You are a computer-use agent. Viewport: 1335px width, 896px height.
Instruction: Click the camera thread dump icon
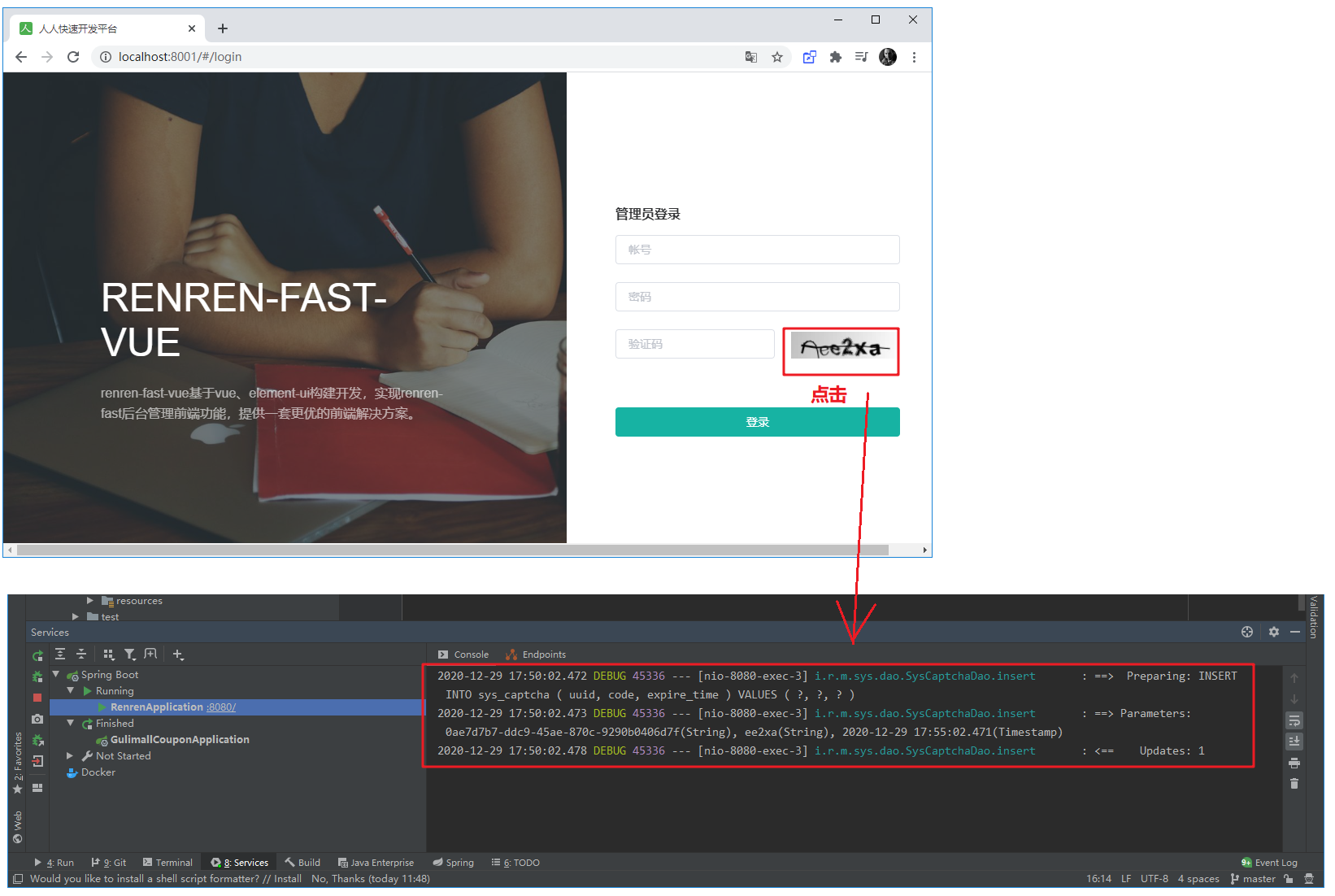[x=37, y=719]
